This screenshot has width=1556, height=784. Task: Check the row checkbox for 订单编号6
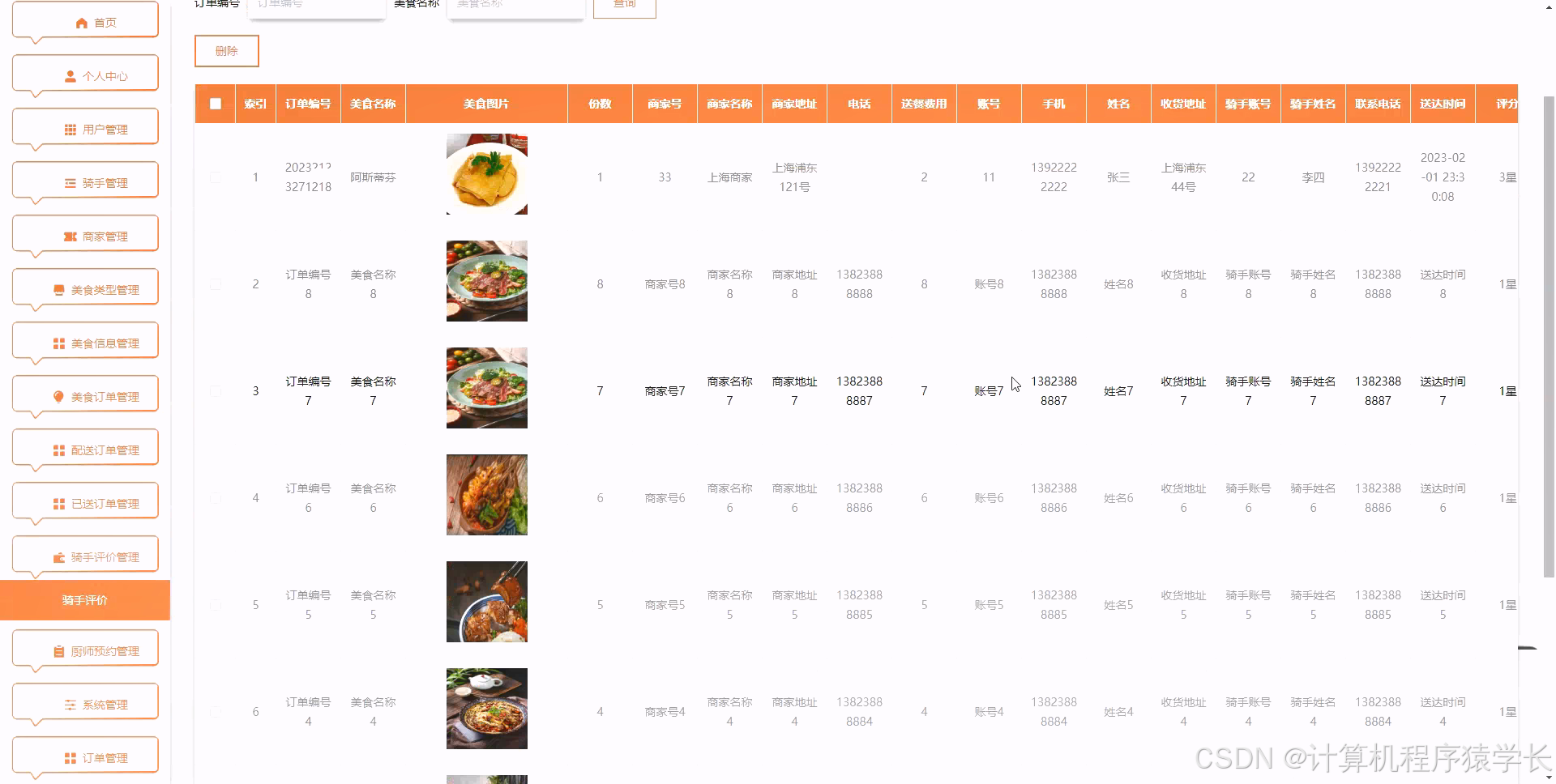pos(216,498)
